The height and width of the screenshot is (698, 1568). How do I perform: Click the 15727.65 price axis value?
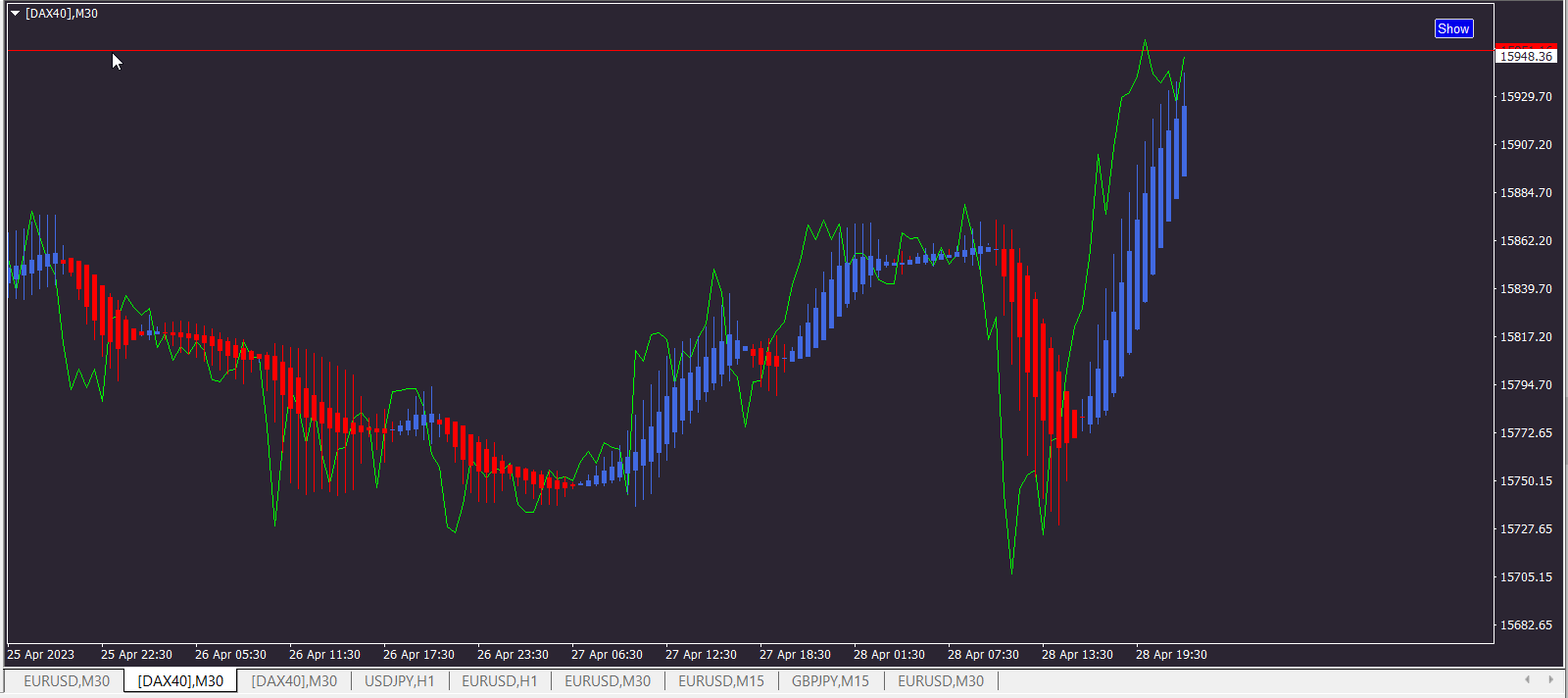1526,528
